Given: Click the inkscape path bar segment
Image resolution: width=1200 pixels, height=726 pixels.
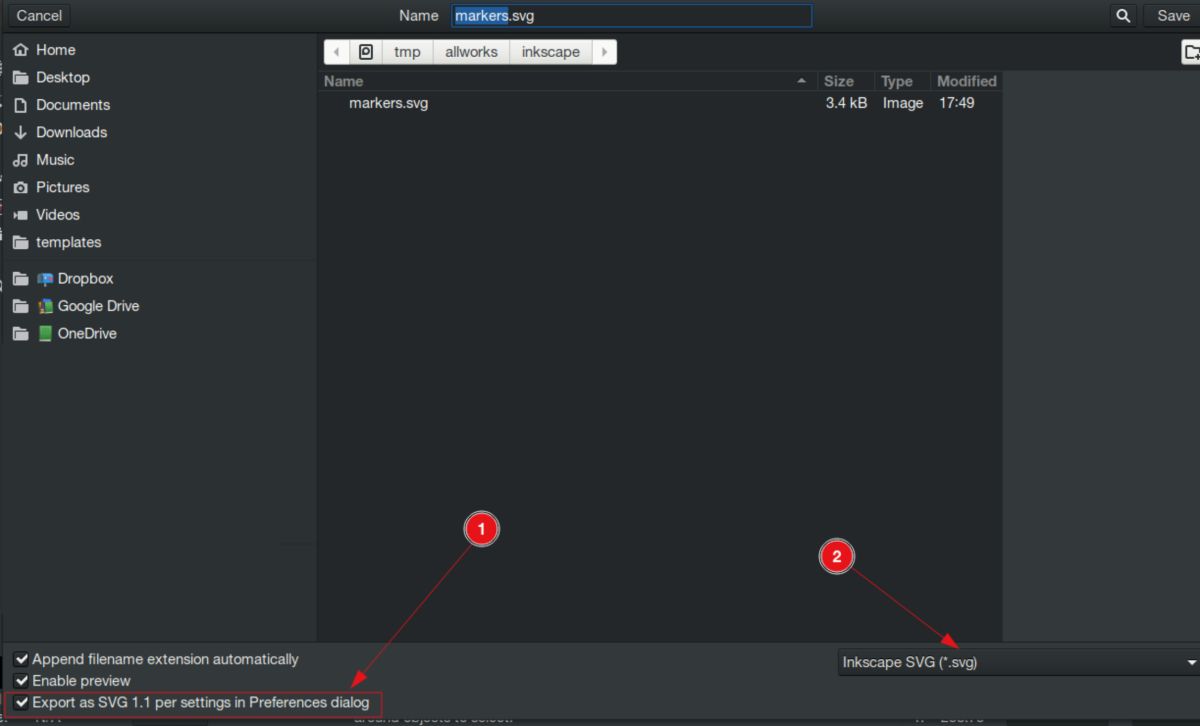Looking at the screenshot, I should (x=551, y=52).
